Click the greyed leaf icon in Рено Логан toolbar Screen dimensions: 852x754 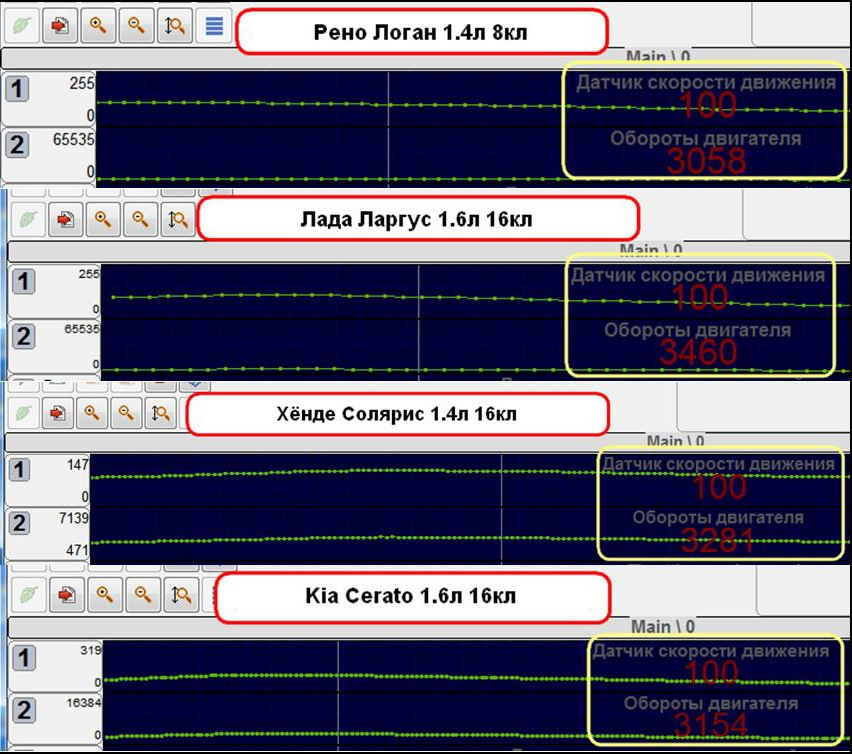tap(22, 25)
